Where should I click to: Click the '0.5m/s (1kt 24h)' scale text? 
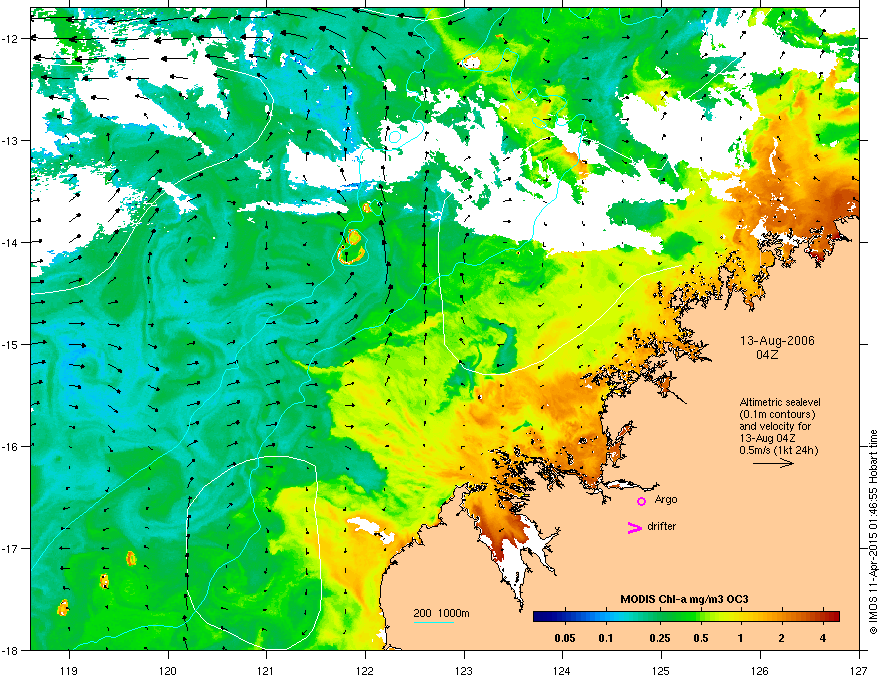tap(779, 450)
